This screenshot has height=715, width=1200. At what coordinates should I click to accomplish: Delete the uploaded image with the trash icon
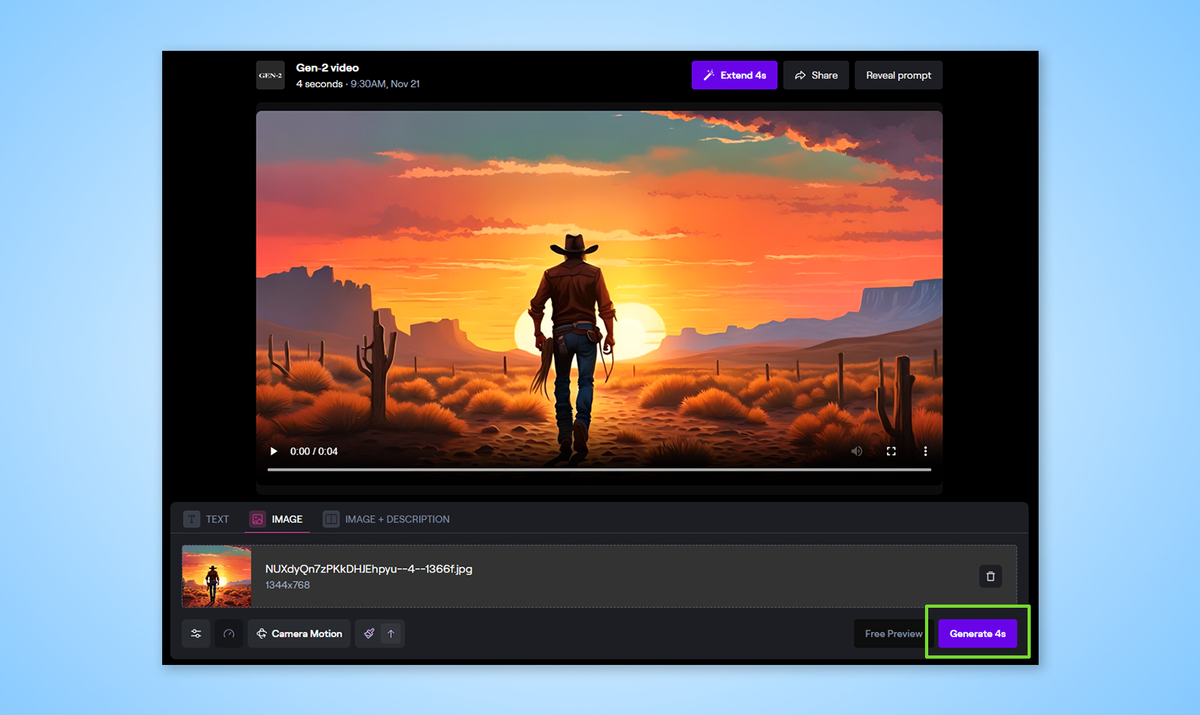pyautogui.click(x=991, y=576)
